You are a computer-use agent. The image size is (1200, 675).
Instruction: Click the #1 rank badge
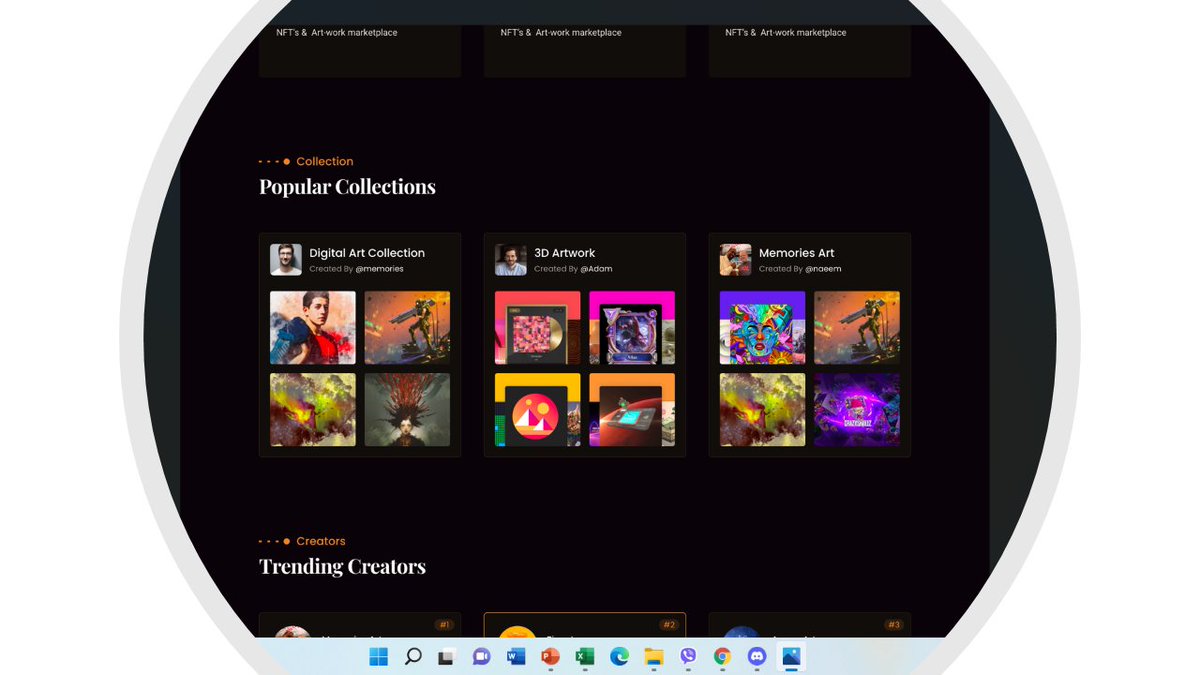(444, 625)
